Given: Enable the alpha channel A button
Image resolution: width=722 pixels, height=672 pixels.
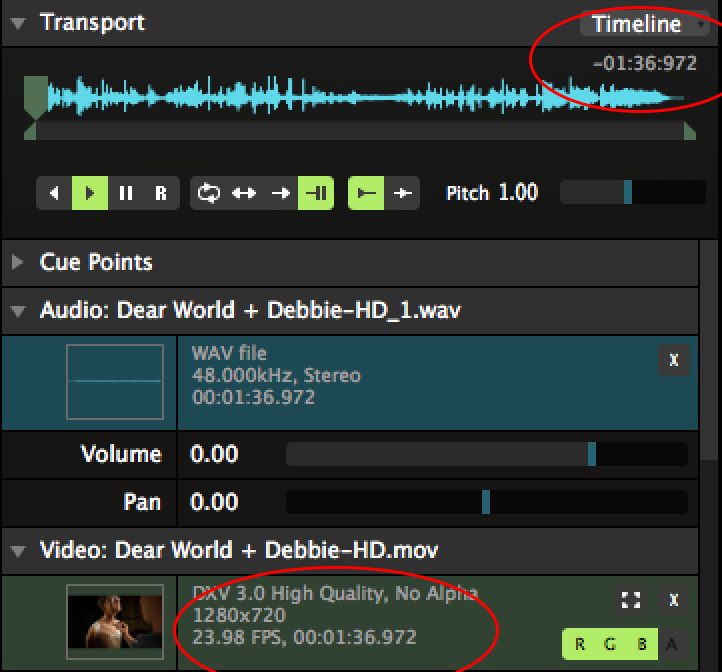Looking at the screenshot, I should pos(672,645).
